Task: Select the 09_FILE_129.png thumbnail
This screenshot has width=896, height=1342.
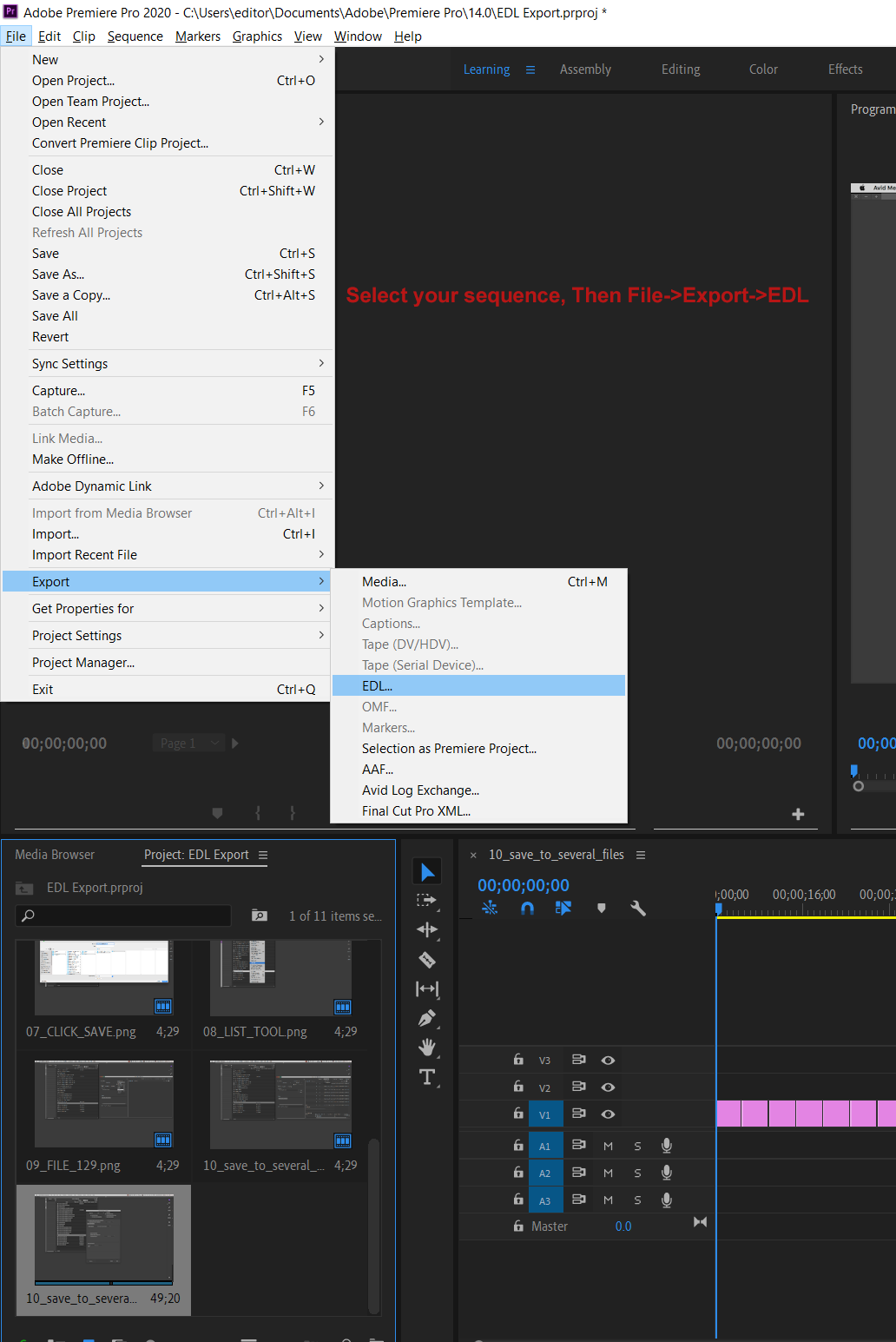Action: point(103,1104)
